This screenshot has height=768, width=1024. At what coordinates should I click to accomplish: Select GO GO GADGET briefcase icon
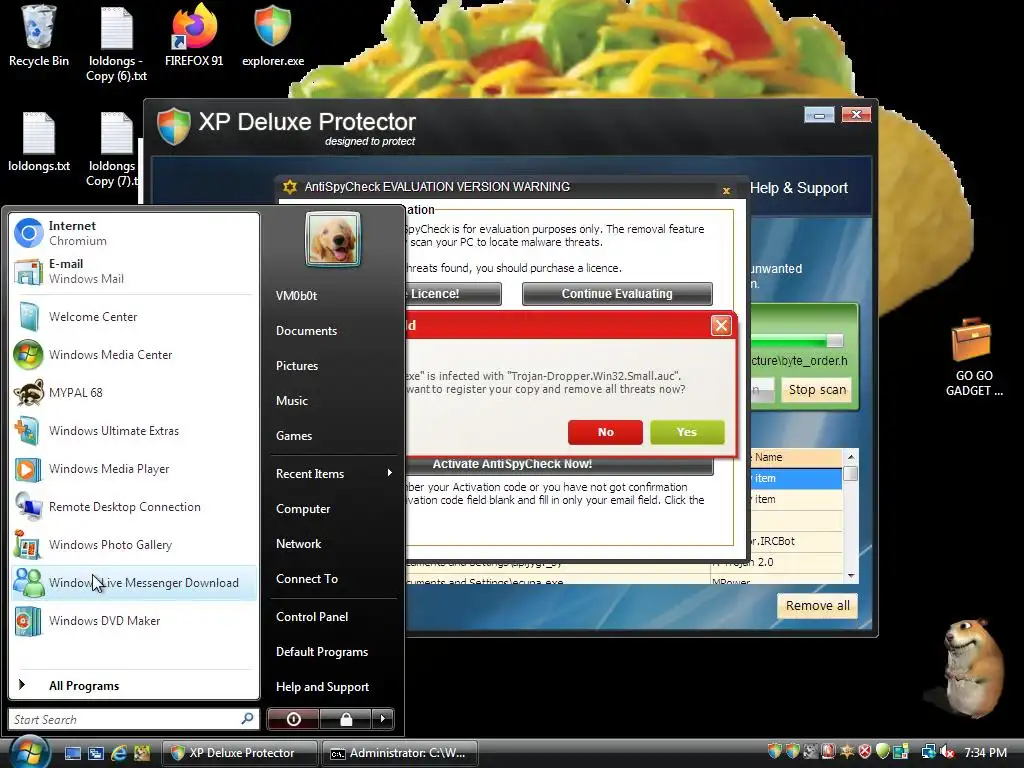pyautogui.click(x=974, y=357)
